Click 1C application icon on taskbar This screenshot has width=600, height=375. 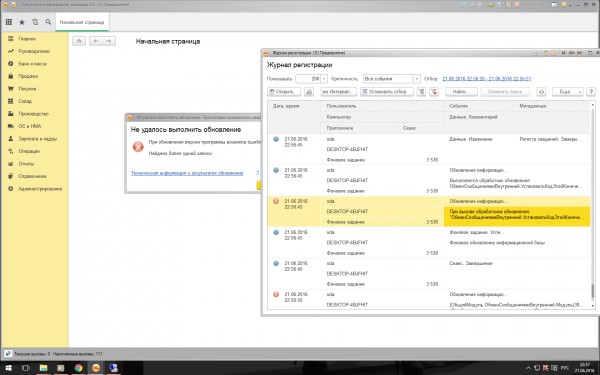[96, 368]
